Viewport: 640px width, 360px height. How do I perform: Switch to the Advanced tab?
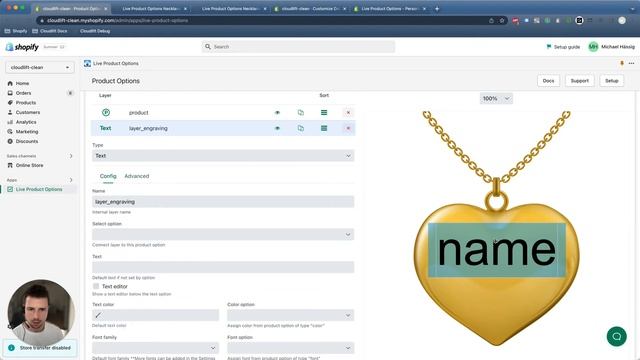(x=137, y=176)
